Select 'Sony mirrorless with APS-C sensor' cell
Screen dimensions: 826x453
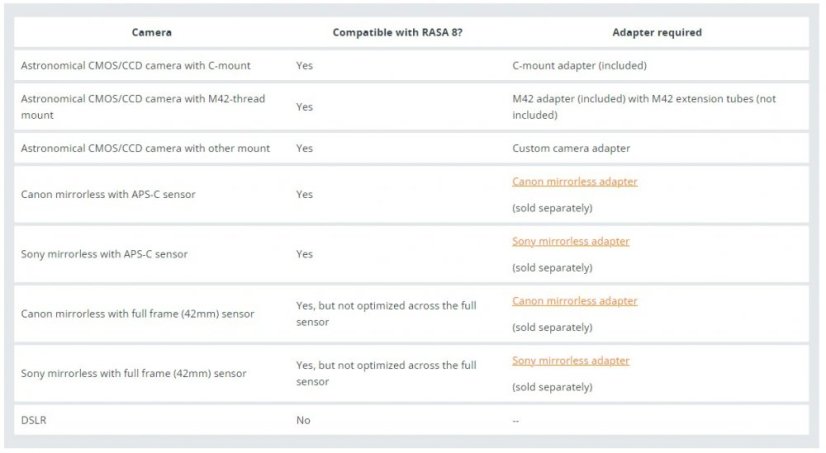tap(104, 254)
